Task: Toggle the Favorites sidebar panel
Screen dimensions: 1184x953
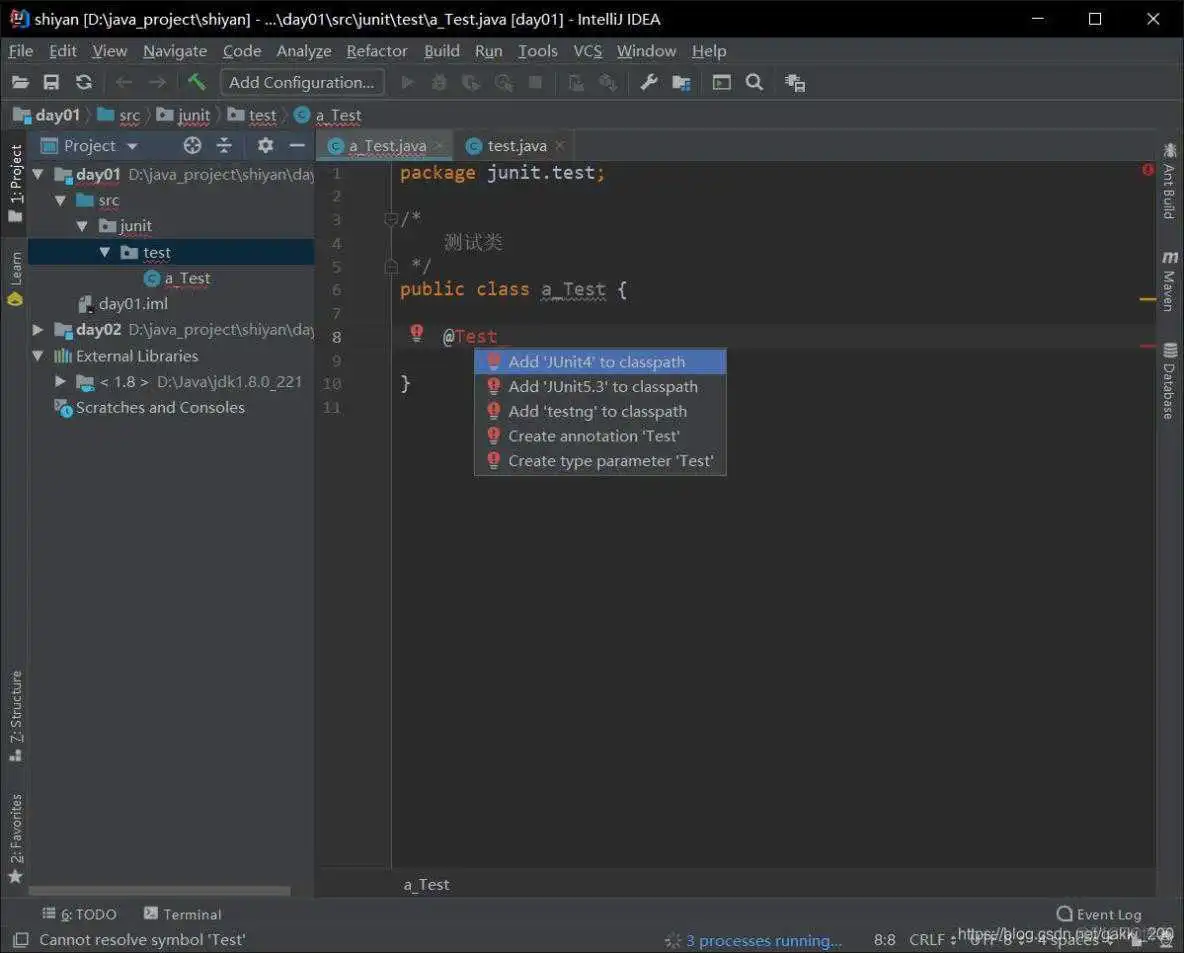Action: 14,830
